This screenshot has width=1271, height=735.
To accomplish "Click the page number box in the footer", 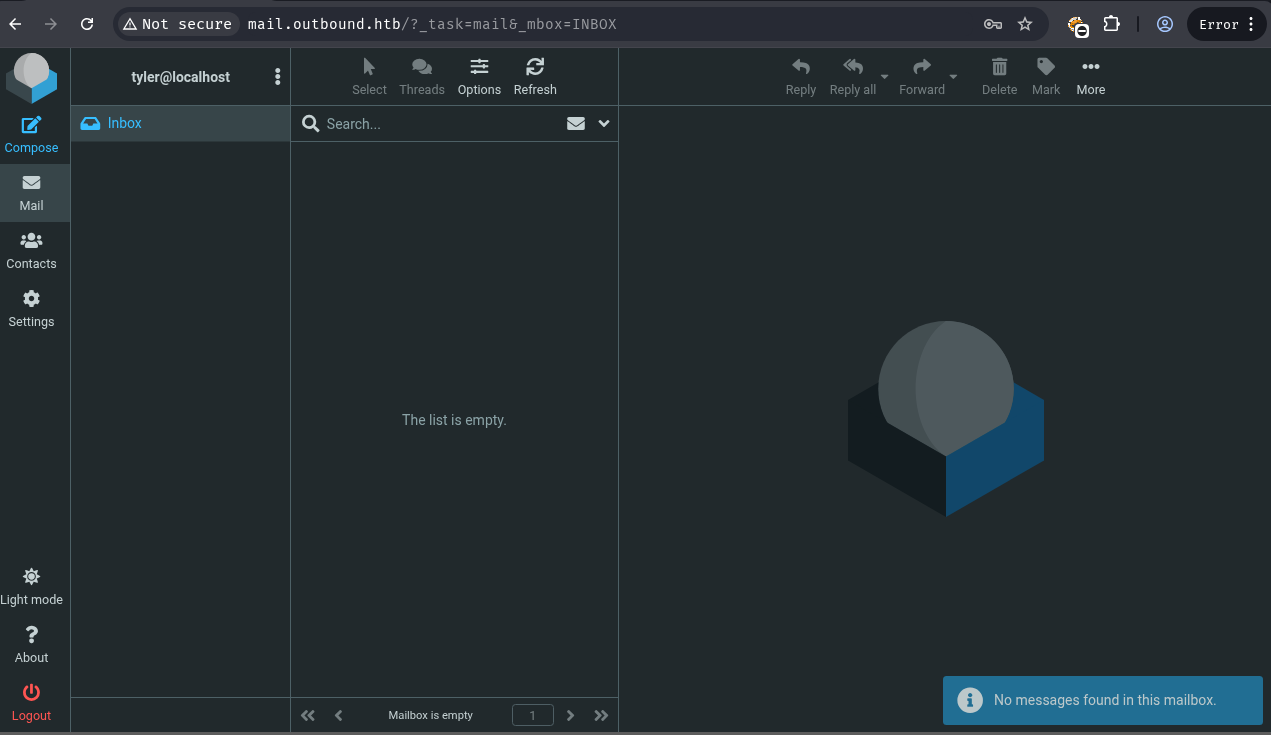I will (532, 715).
